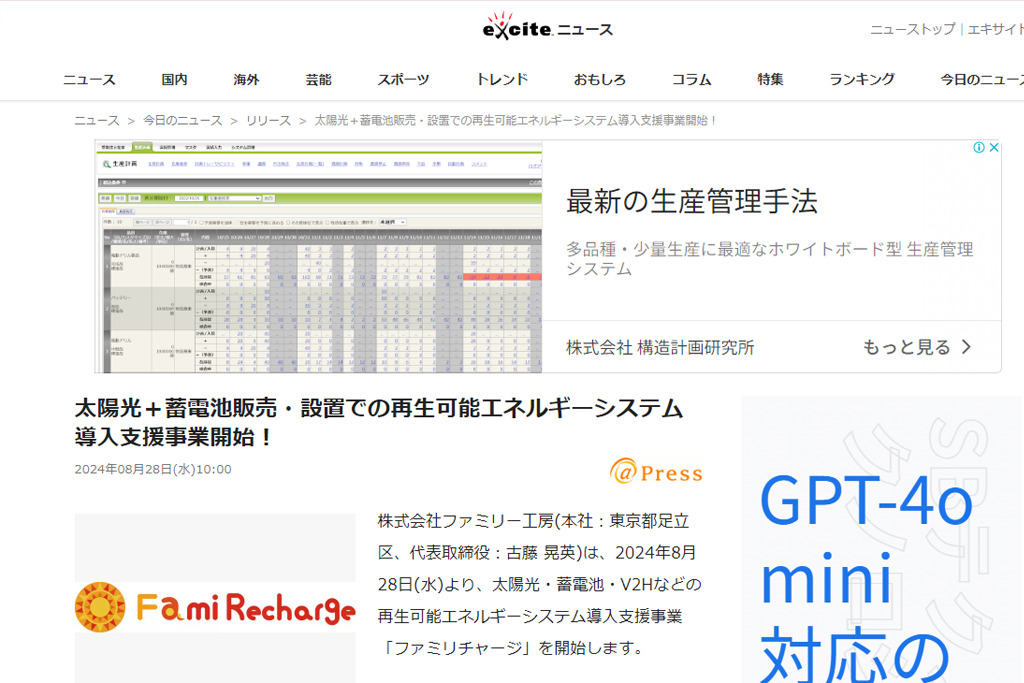
Task: Open the ad info icon
Action: pos(979,148)
